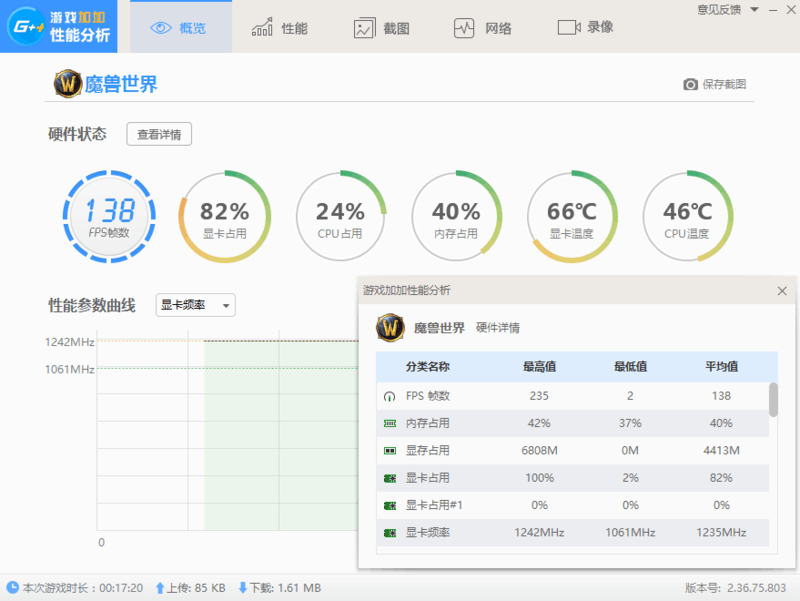Click the 保存截图 camera icon

pos(690,85)
